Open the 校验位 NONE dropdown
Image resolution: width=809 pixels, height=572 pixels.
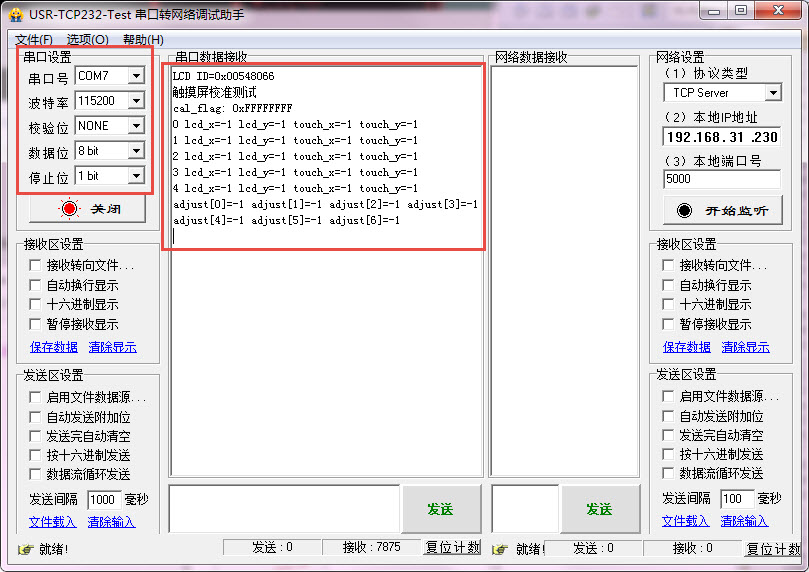[x=136, y=125]
